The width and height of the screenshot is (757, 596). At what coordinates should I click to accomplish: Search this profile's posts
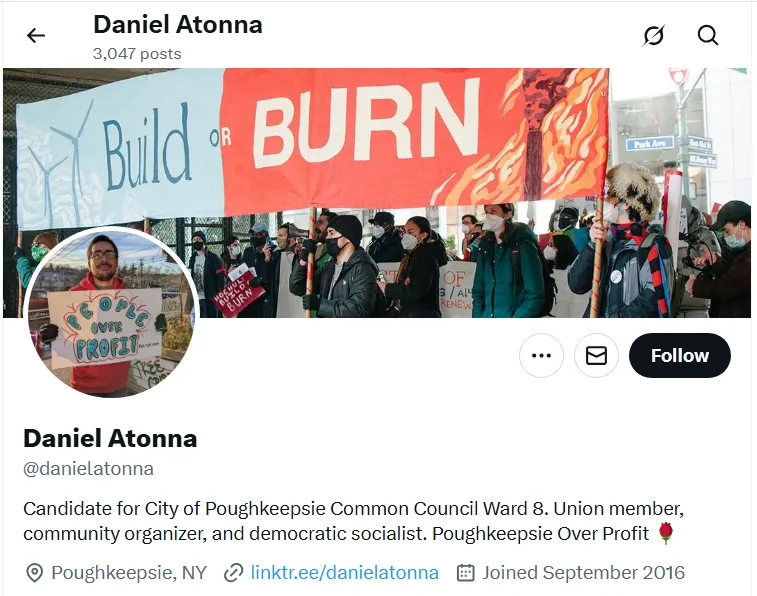[x=708, y=35]
